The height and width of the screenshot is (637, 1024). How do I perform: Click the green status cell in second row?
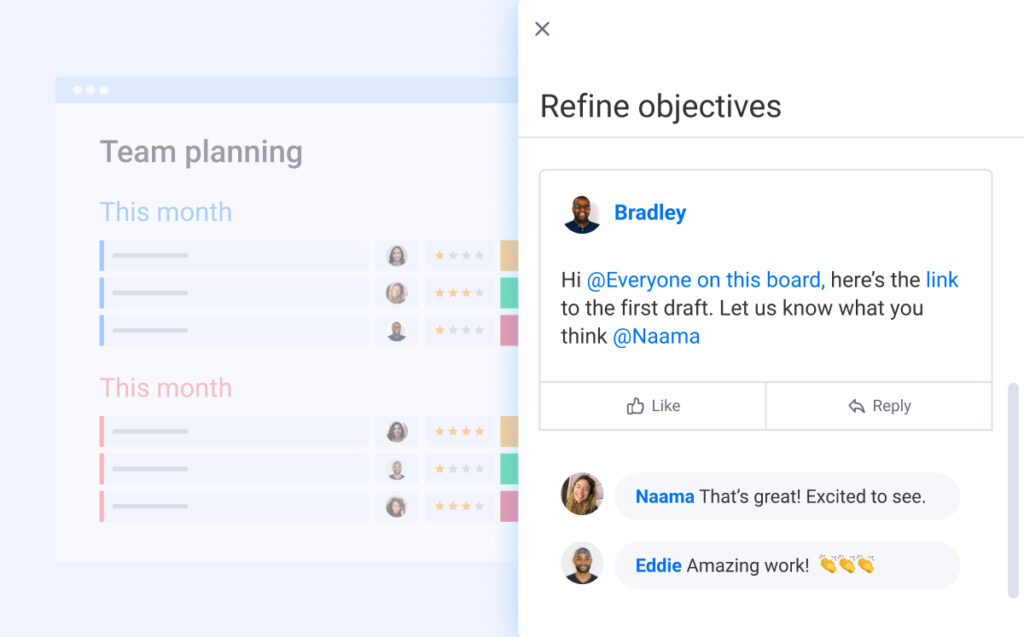(509, 293)
